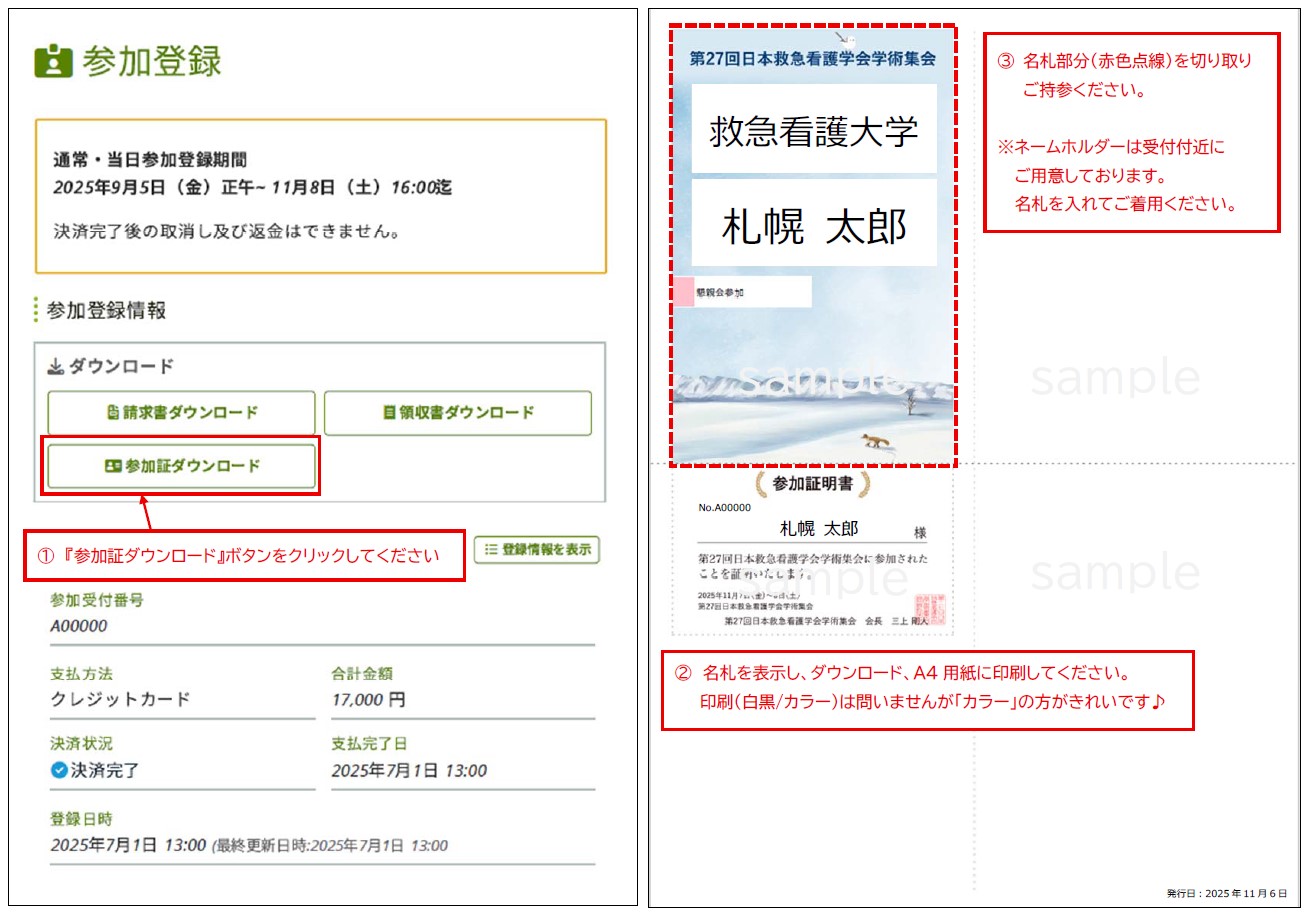Click the laurel-framed 参加証明書 title

(812, 485)
